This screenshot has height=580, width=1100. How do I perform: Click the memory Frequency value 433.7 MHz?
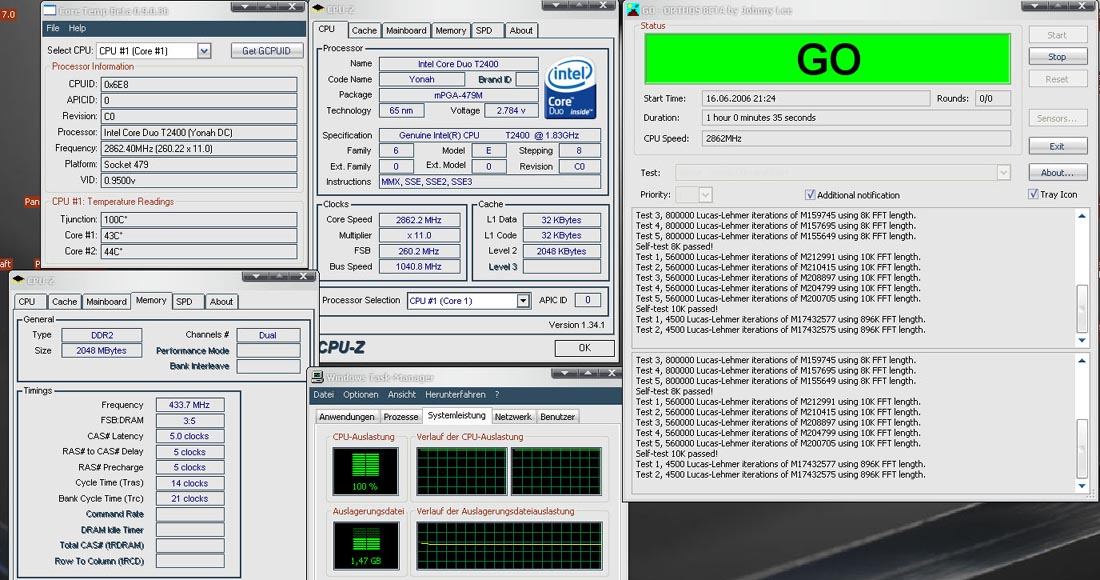189,405
